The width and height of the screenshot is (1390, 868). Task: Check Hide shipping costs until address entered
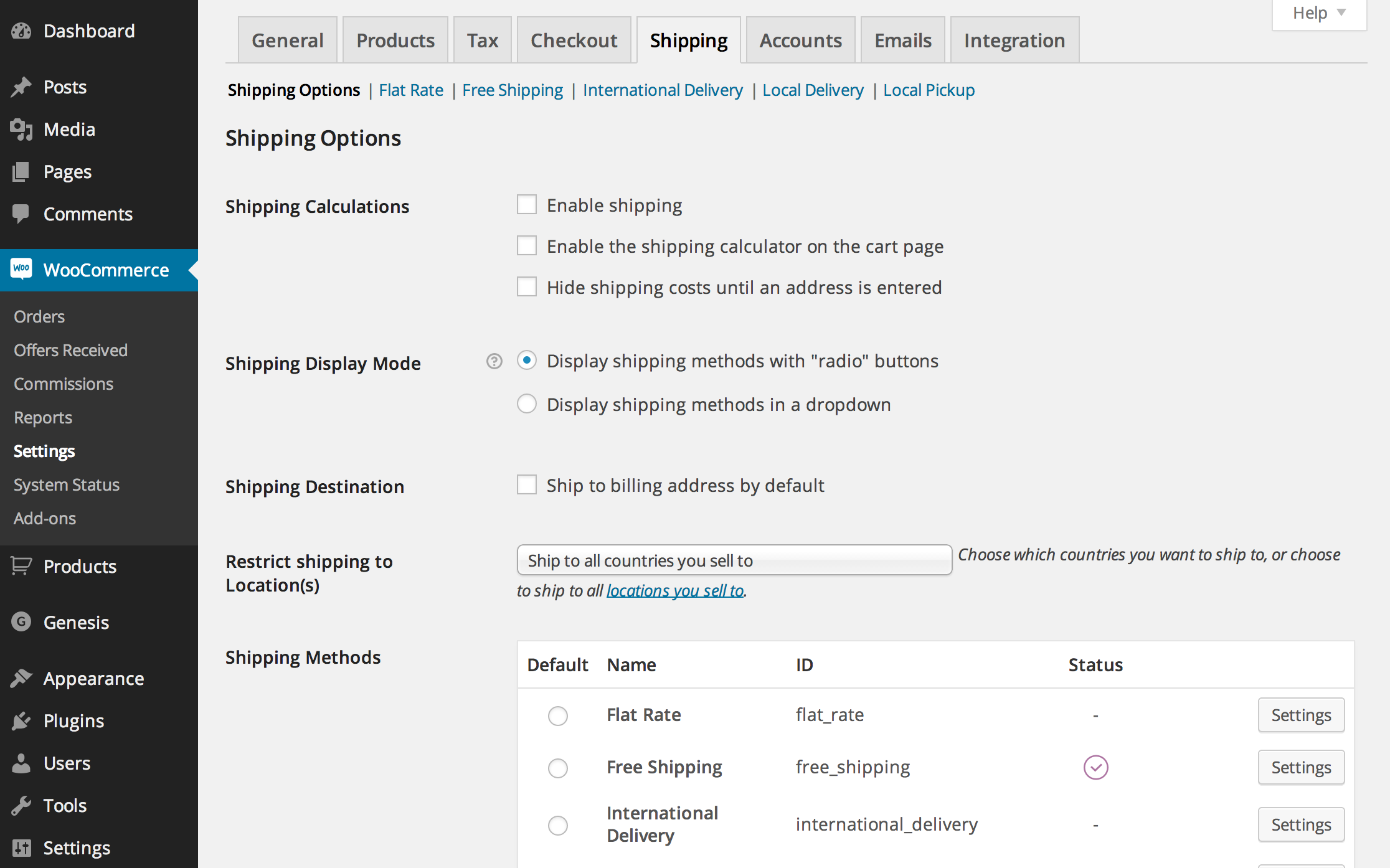point(527,287)
